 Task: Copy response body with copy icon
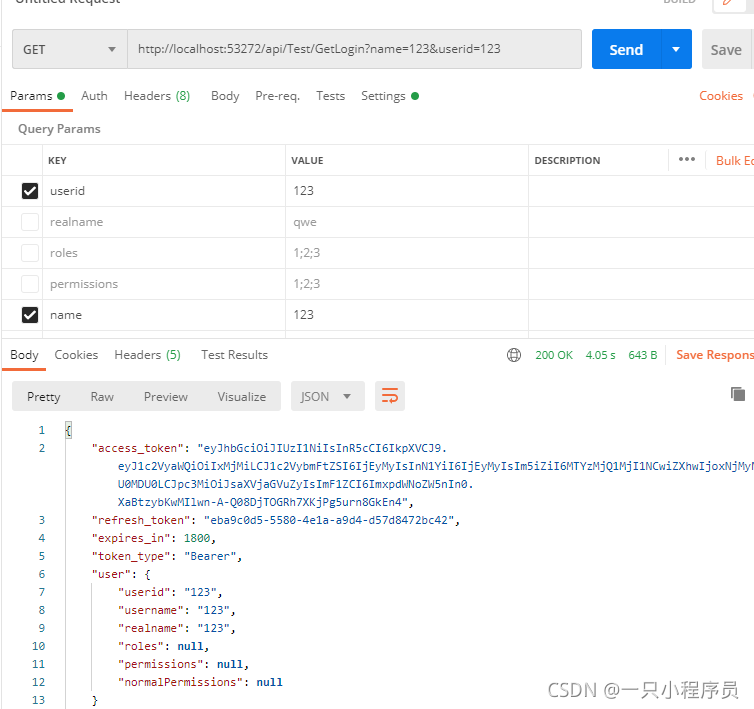pos(737,394)
